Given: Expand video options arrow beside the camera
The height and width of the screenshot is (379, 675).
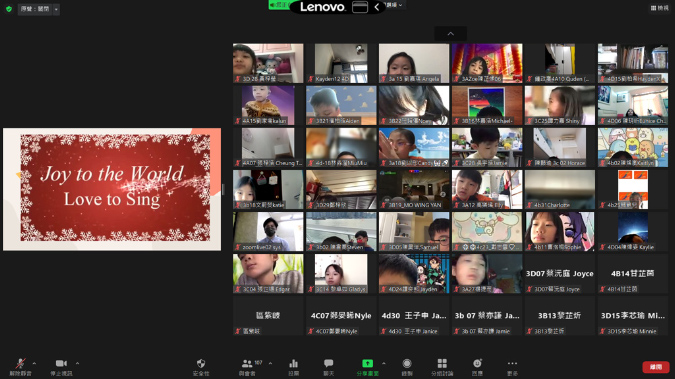Looking at the screenshot, I should [77, 363].
